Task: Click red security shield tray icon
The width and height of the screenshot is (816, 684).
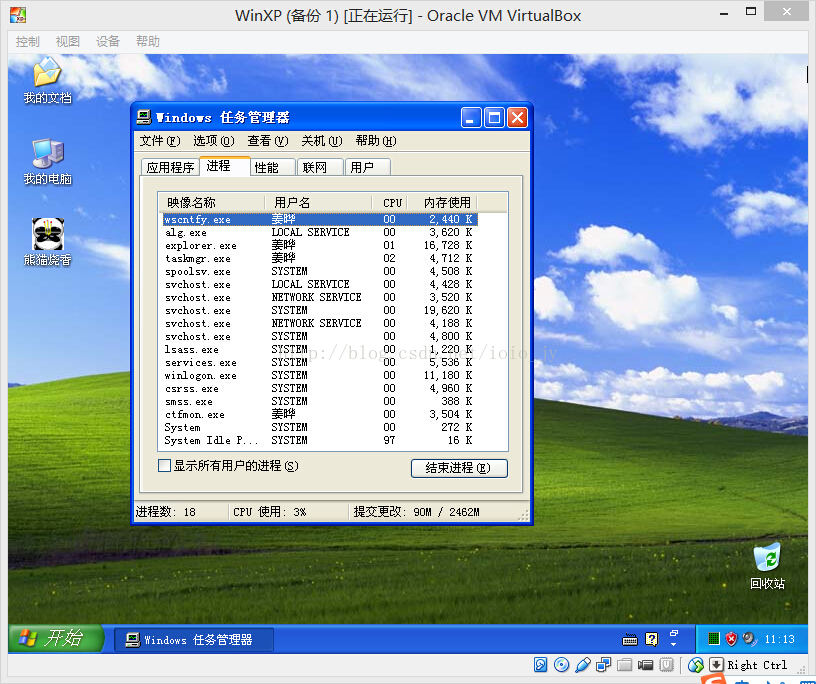Action: 731,639
